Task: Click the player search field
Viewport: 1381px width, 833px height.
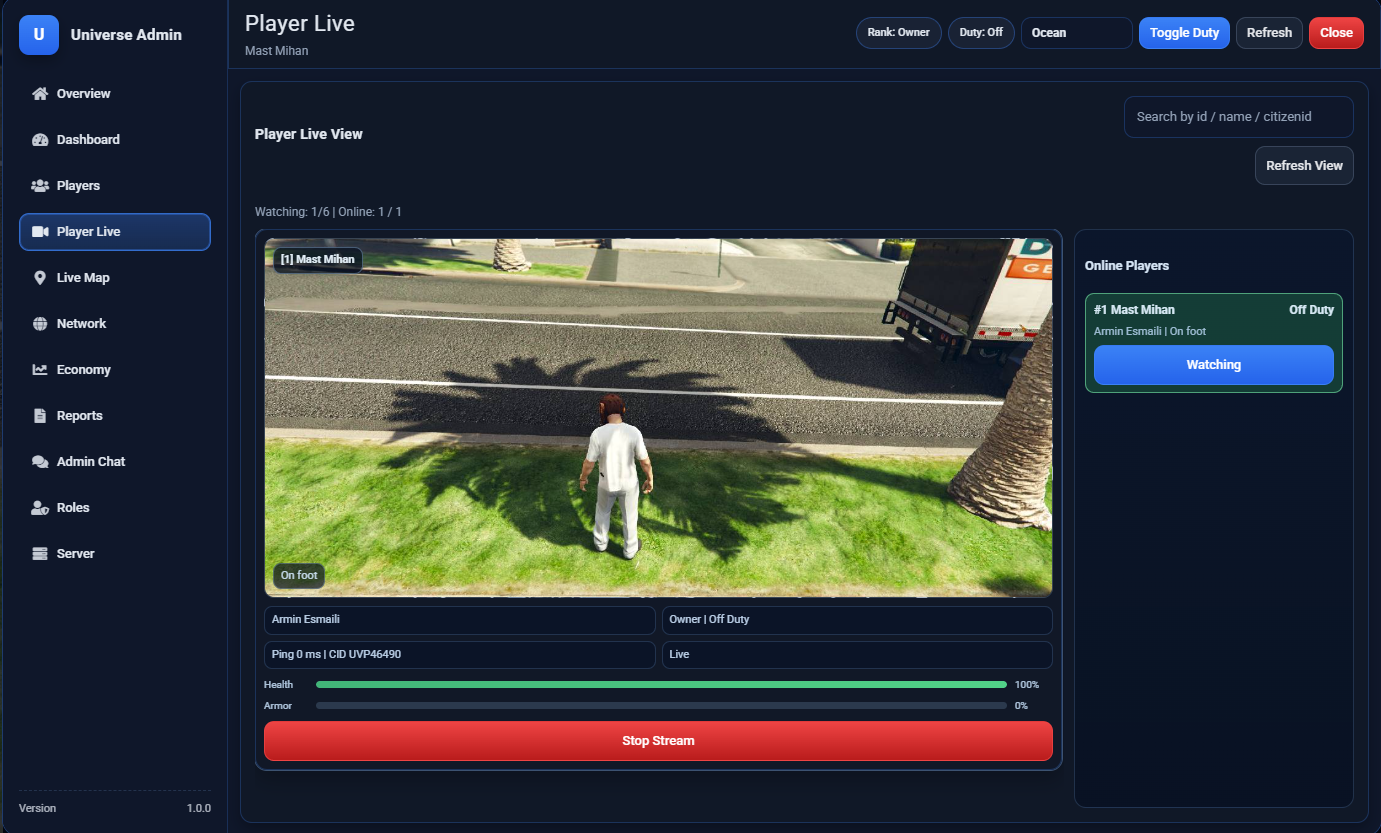Action: [1239, 117]
